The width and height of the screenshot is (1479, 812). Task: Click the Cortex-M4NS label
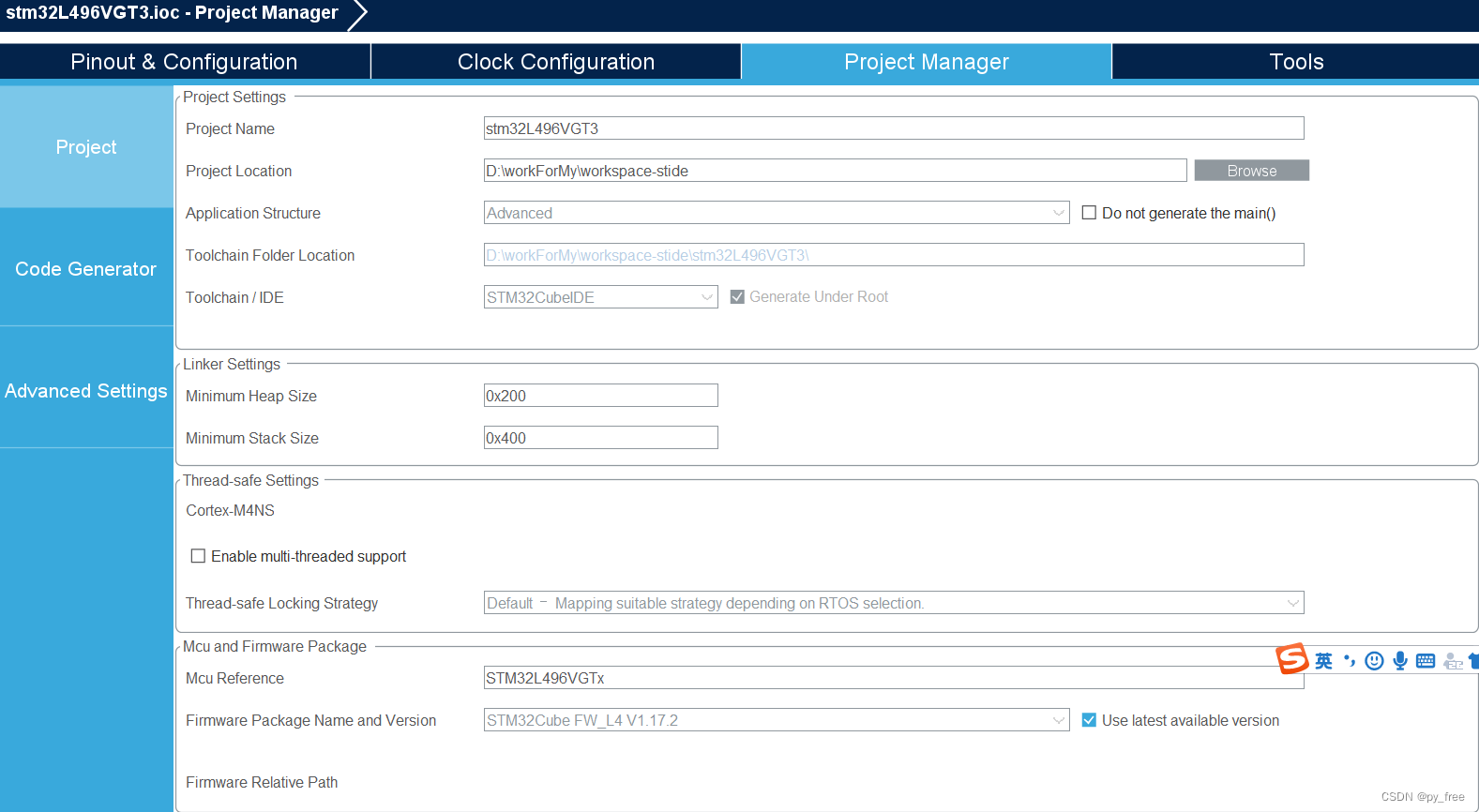[x=231, y=511]
